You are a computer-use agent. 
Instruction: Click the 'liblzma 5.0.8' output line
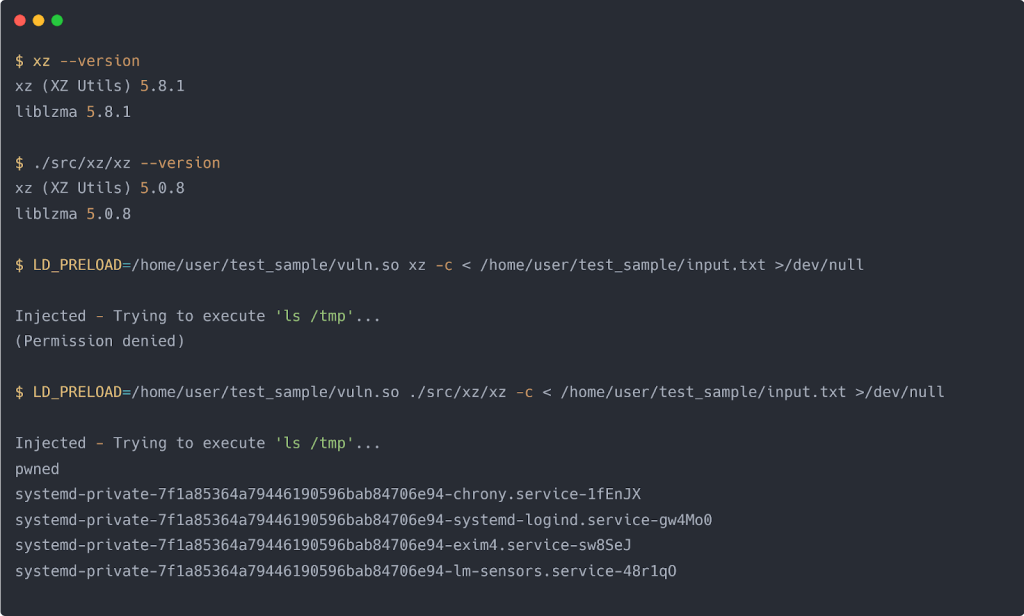73,214
